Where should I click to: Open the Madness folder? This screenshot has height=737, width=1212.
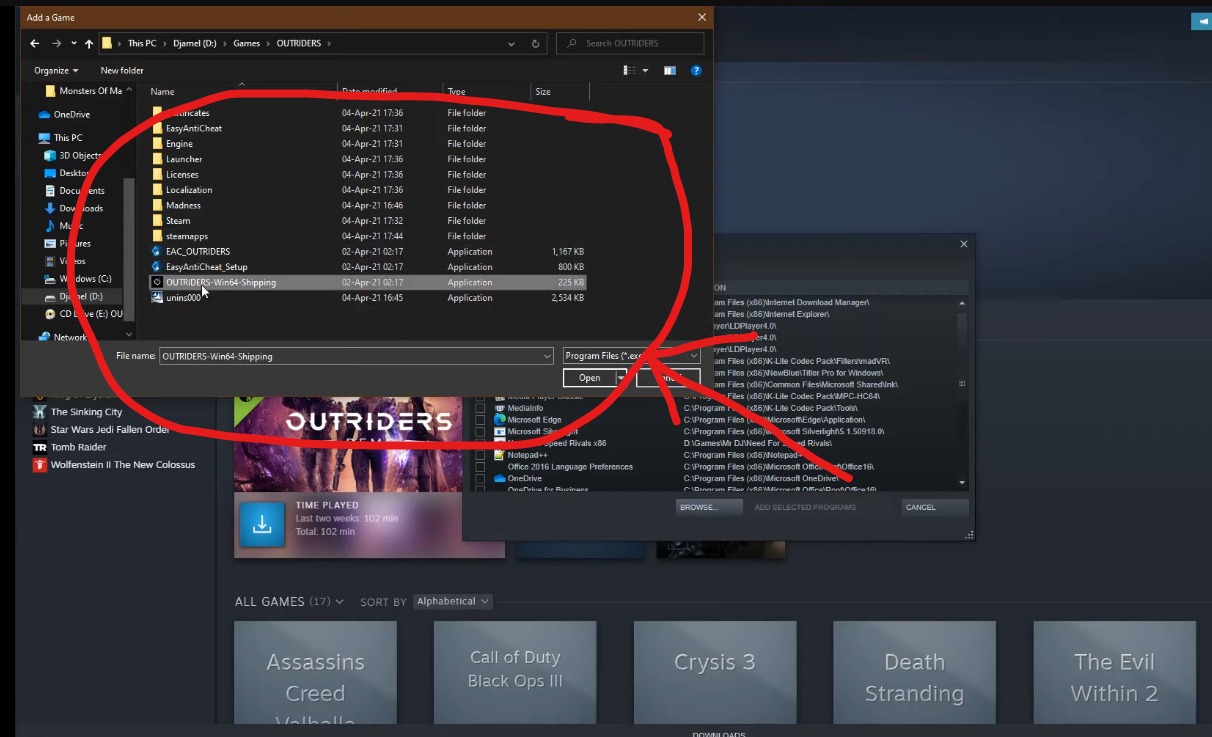[x=183, y=205]
